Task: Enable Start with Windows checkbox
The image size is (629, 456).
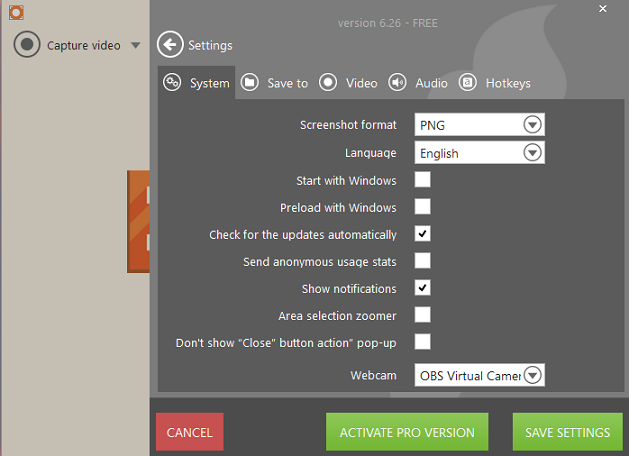Action: pos(422,180)
